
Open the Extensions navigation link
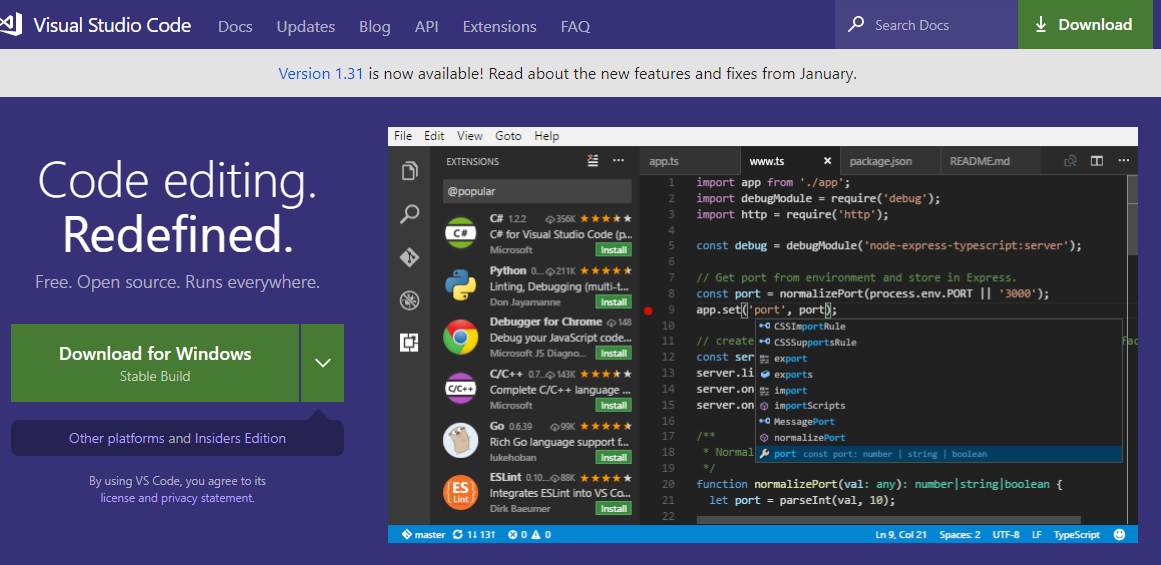coord(500,27)
